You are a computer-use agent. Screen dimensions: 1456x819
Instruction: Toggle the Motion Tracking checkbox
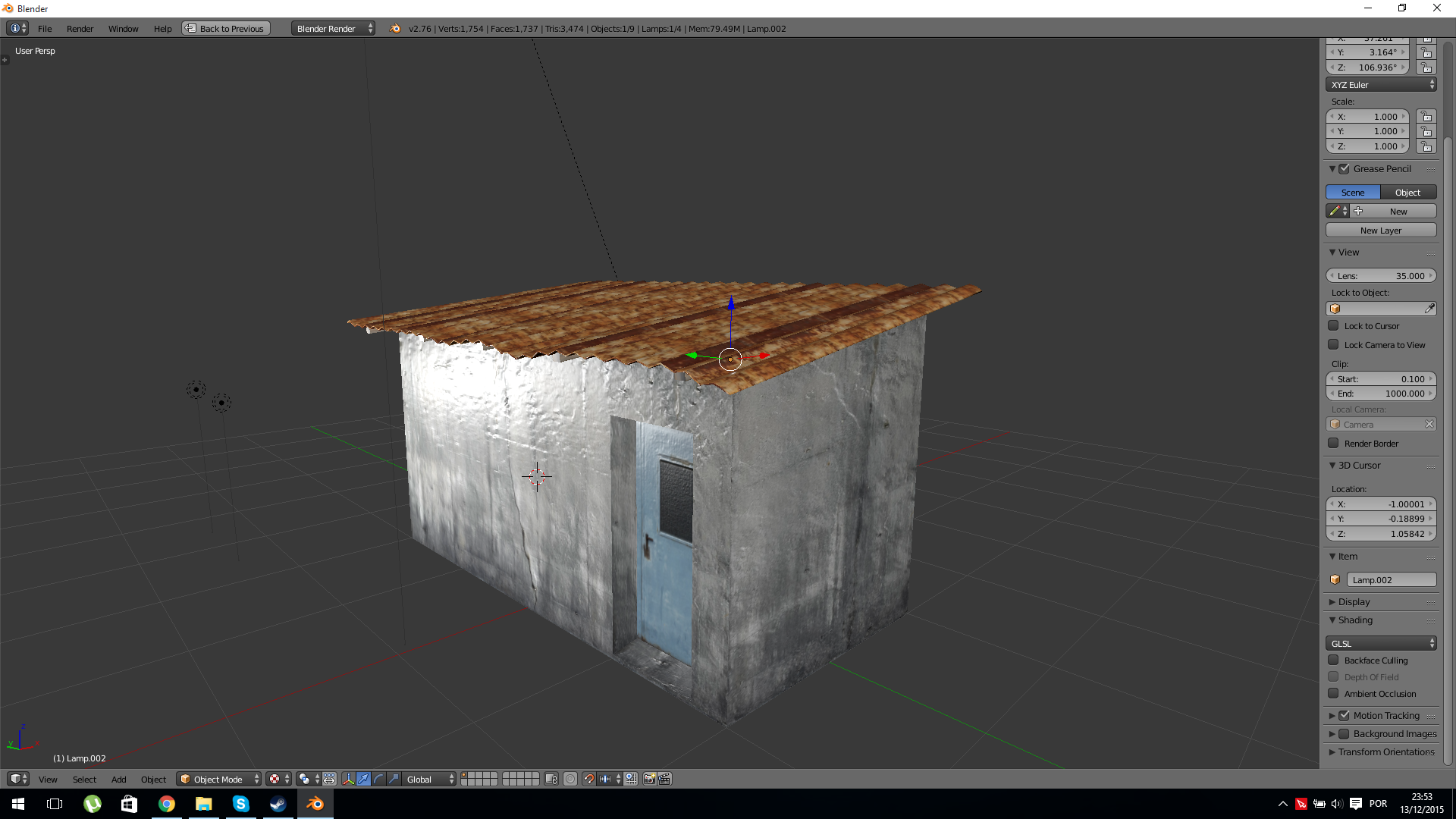click(x=1344, y=716)
